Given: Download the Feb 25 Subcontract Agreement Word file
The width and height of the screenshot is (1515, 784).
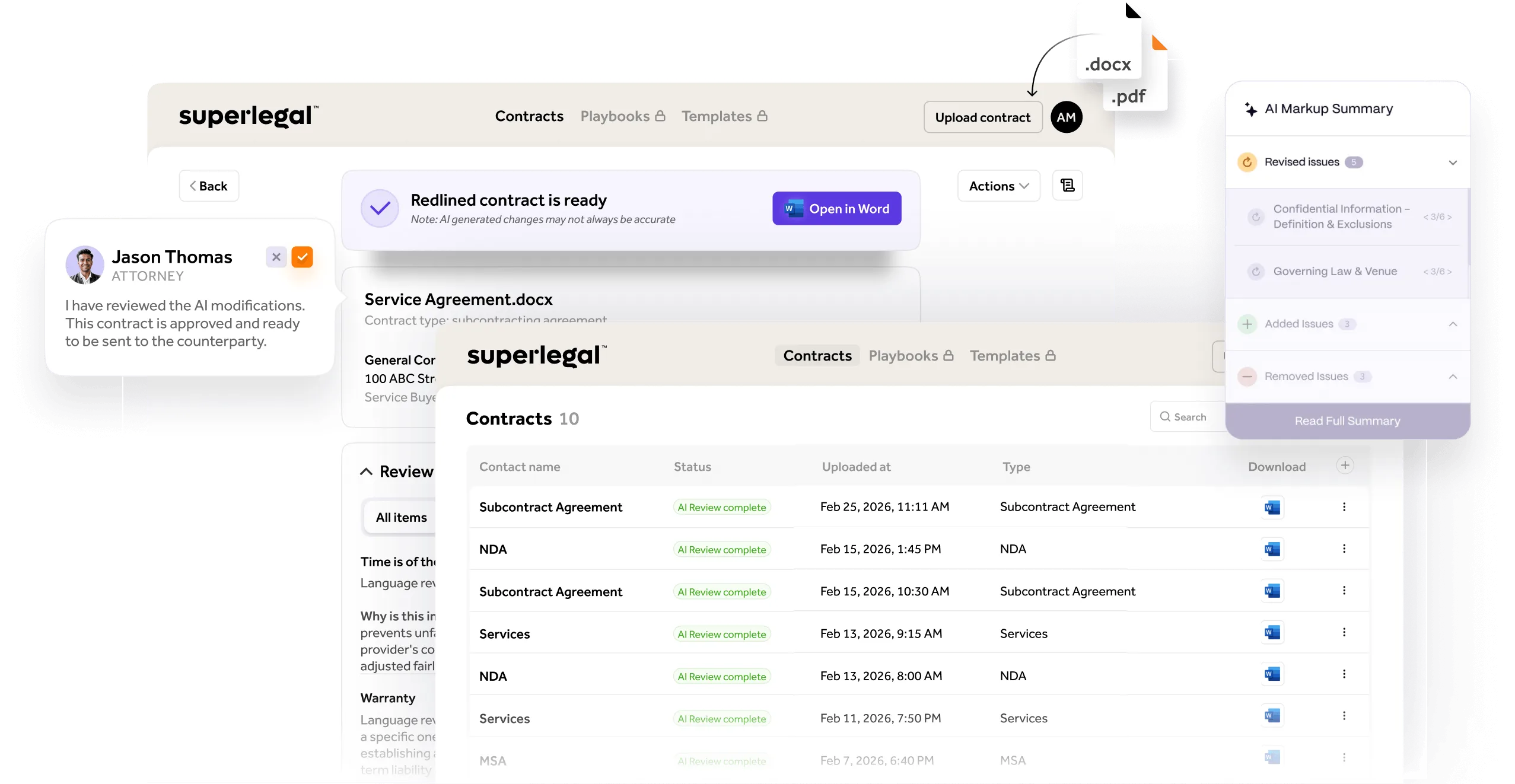Looking at the screenshot, I should point(1272,508).
